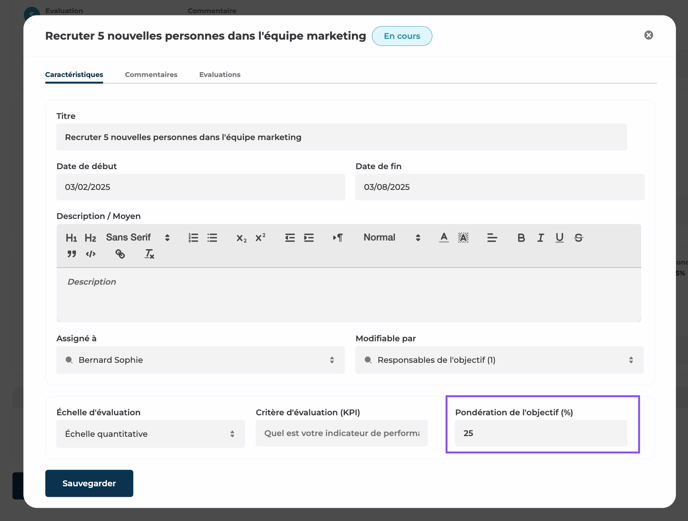Screen dimensions: 688x521
Task: Apply Heading 1 formatting in description toolbar
Action: [71, 238]
